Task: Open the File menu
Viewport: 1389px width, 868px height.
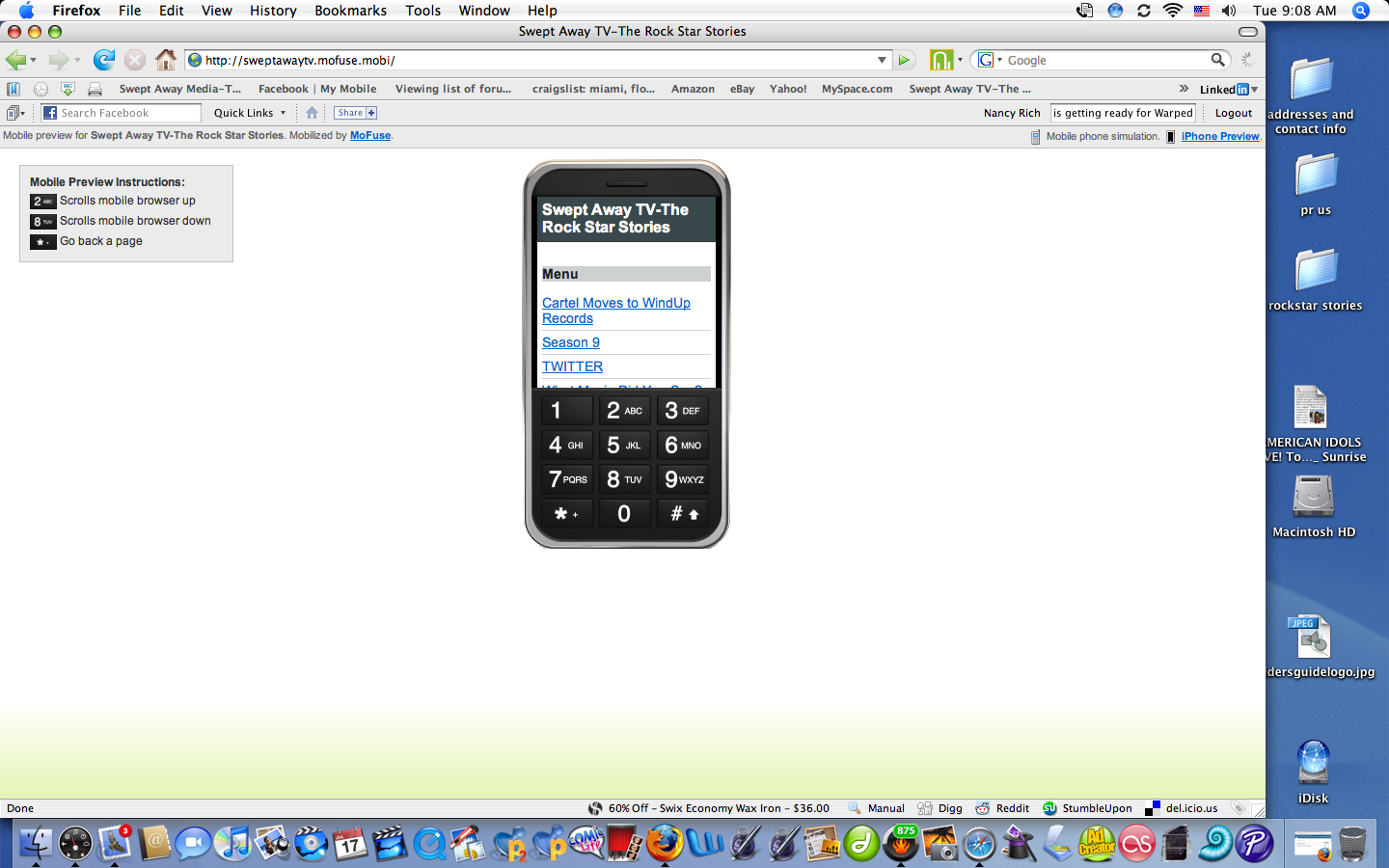Action: pyautogui.click(x=129, y=11)
